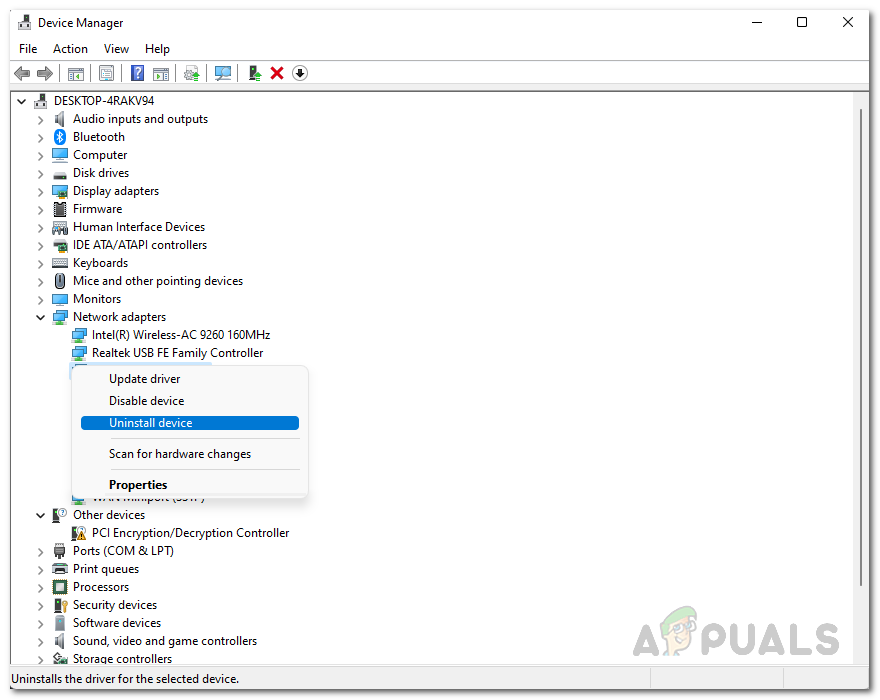Select the Storage controllers label
The width and height of the screenshot is (880, 700).
(x=122, y=658)
